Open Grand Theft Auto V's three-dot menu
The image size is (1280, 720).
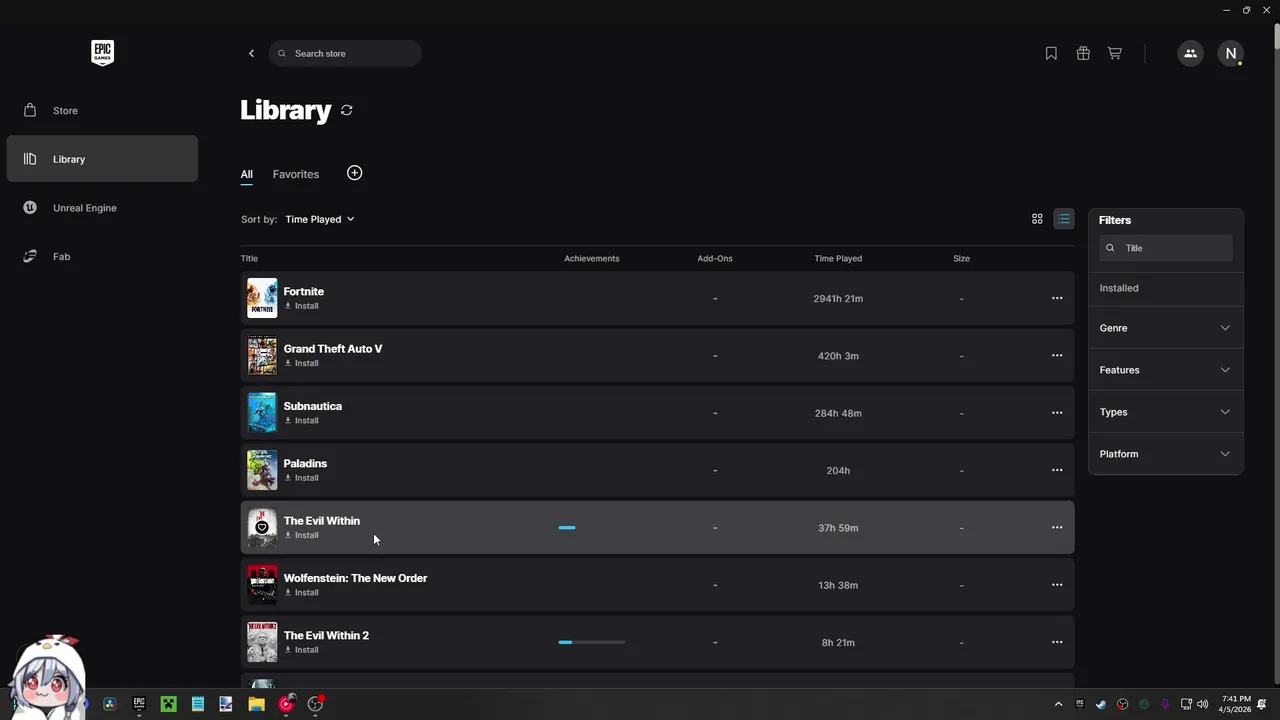coord(1057,355)
